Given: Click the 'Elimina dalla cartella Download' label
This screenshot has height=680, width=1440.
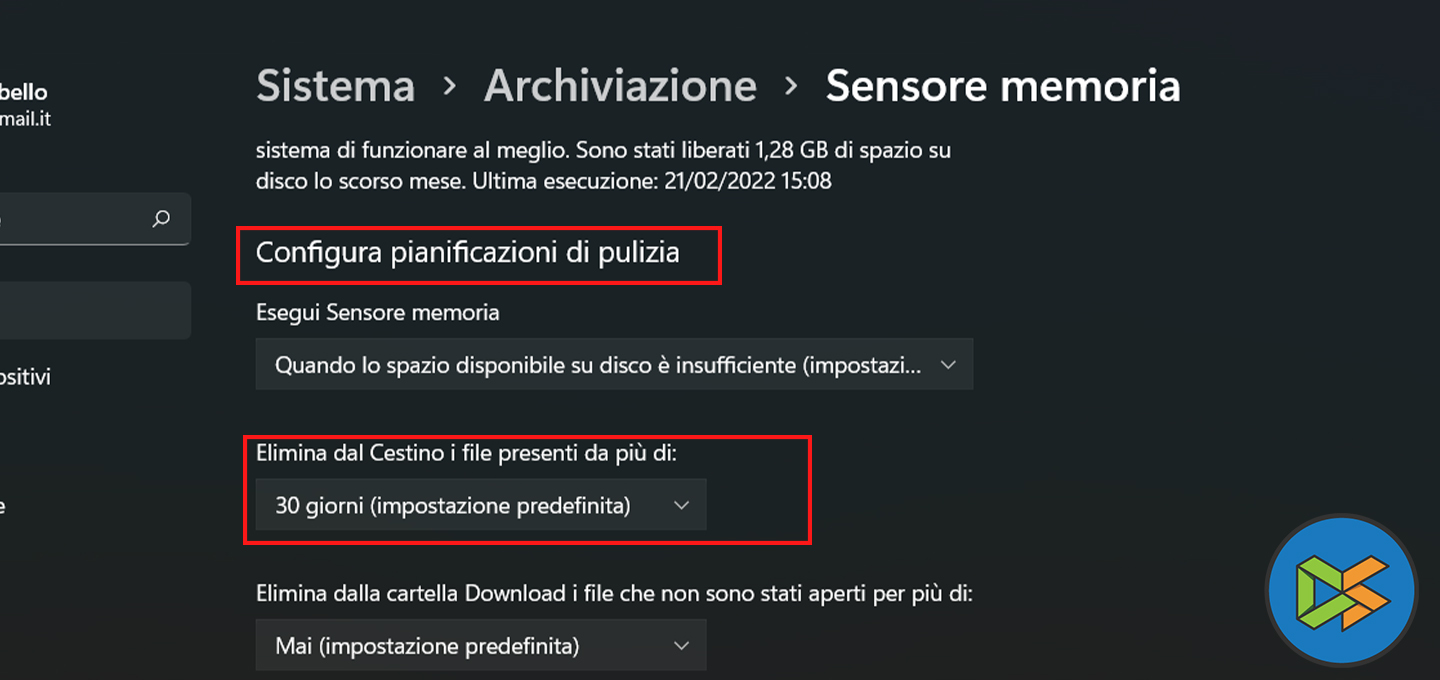Looking at the screenshot, I should point(614,593).
